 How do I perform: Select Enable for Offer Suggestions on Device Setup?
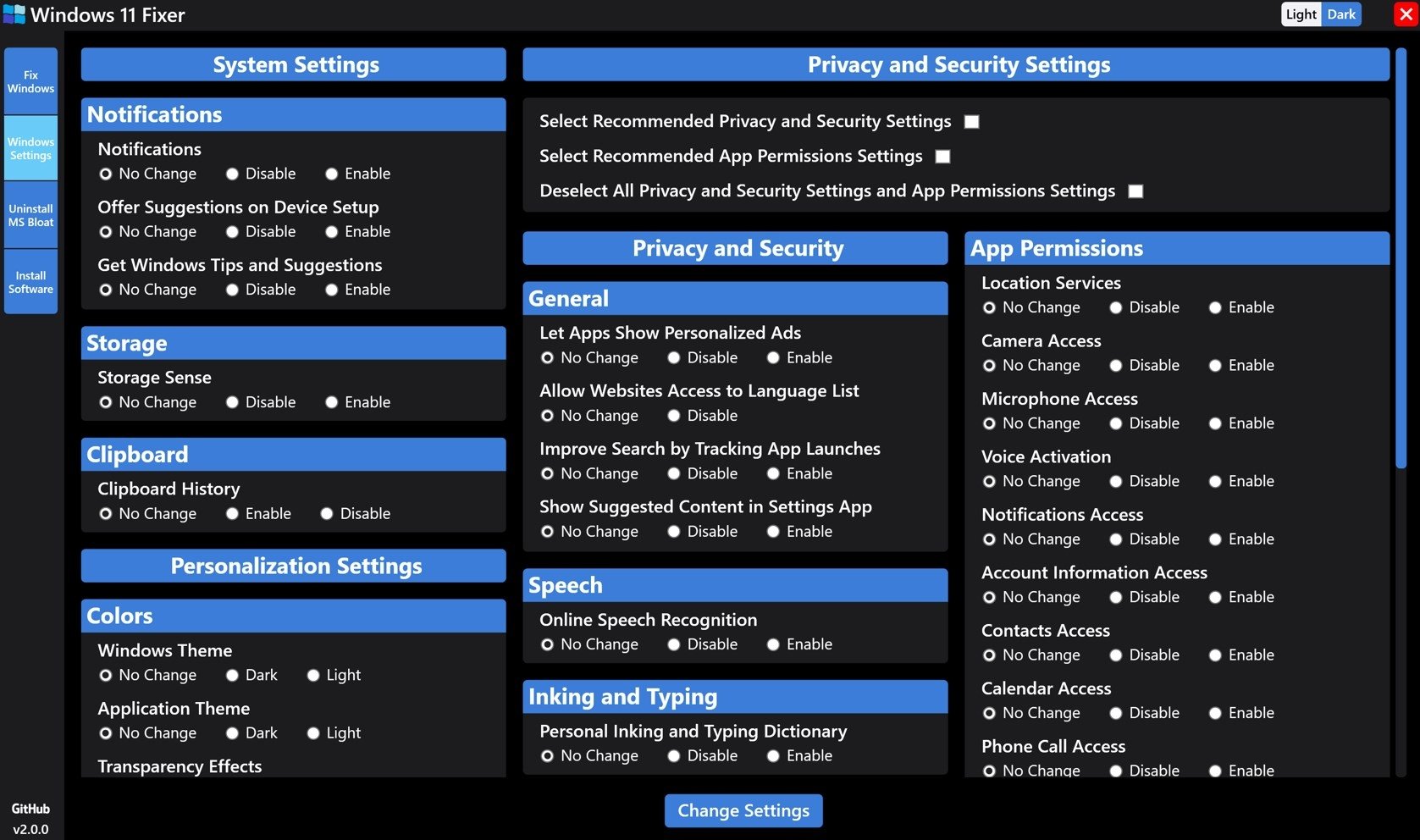[x=332, y=232]
